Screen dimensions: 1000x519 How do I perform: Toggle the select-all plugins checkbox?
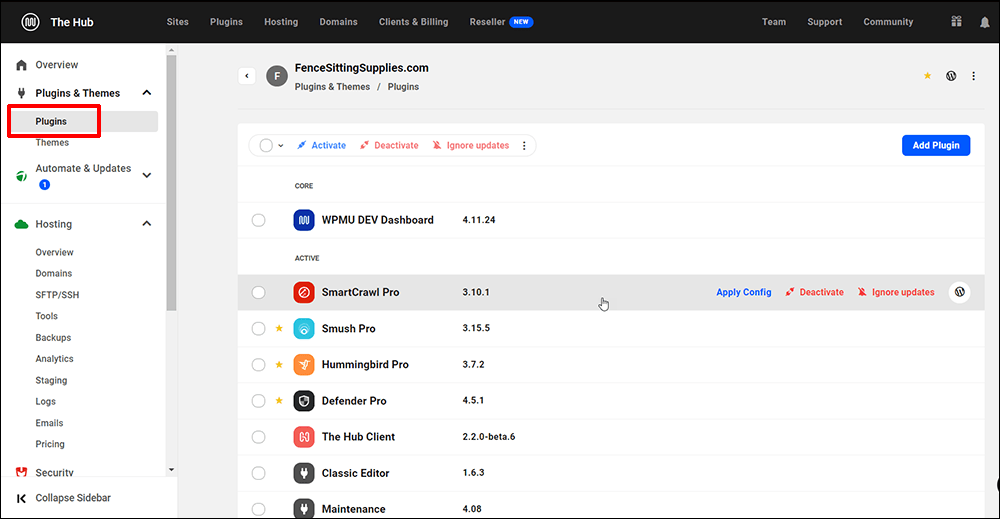click(x=266, y=145)
